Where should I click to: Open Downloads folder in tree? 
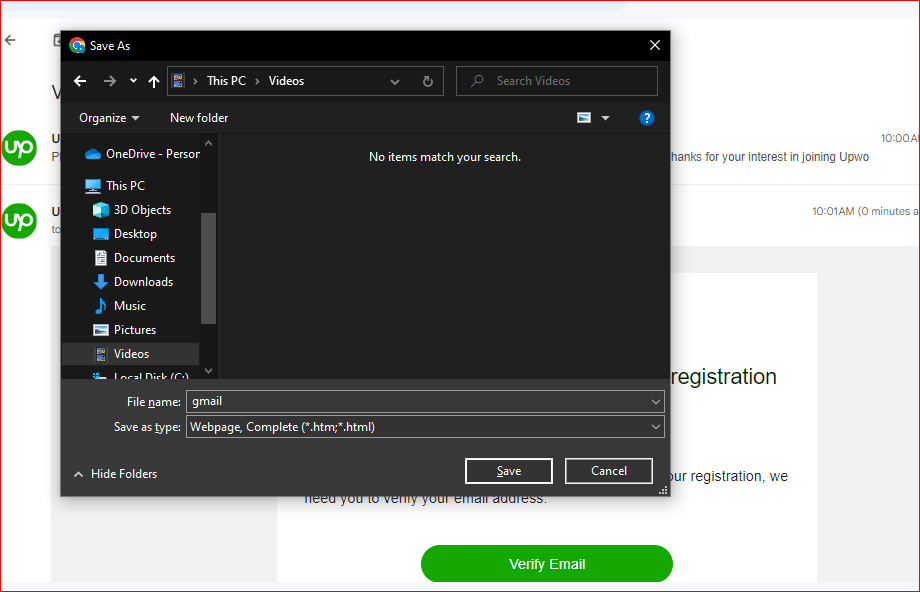pyautogui.click(x=133, y=282)
